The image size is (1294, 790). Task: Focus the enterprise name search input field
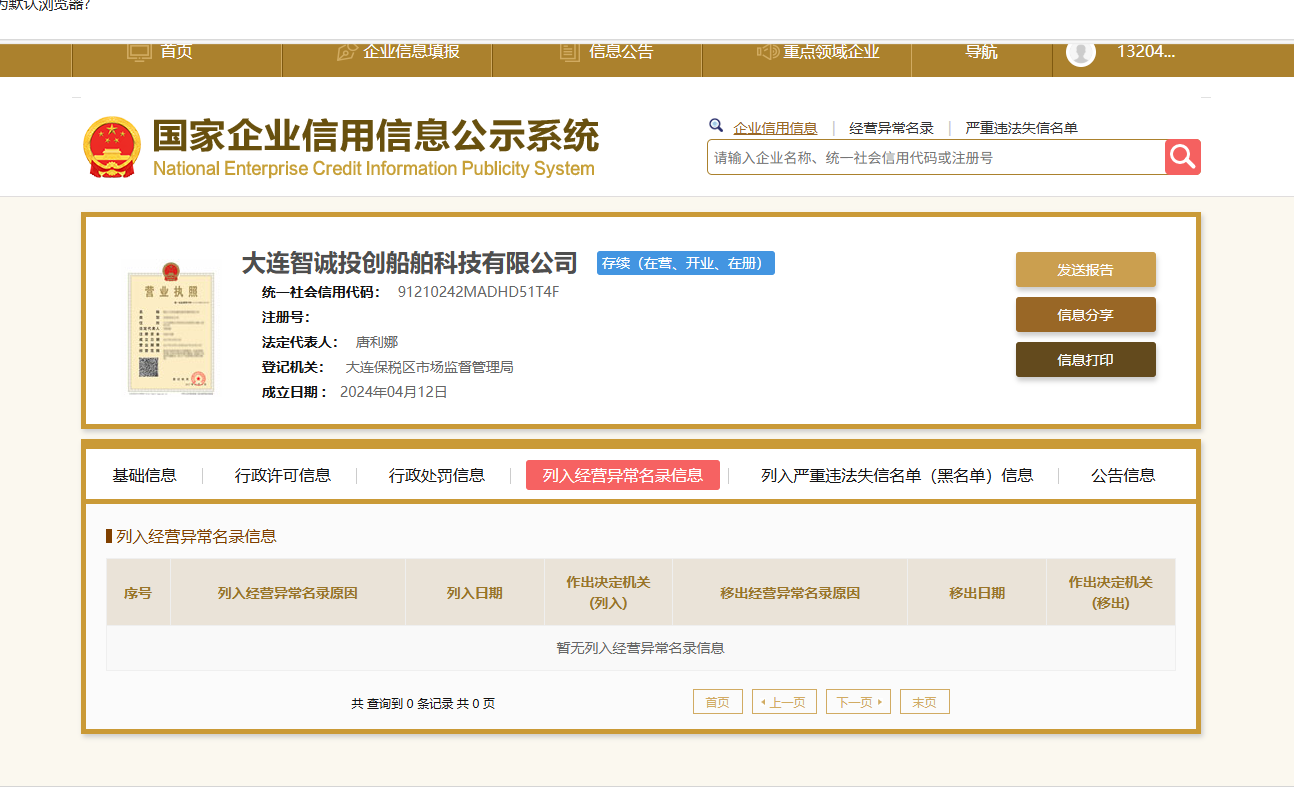(x=935, y=158)
